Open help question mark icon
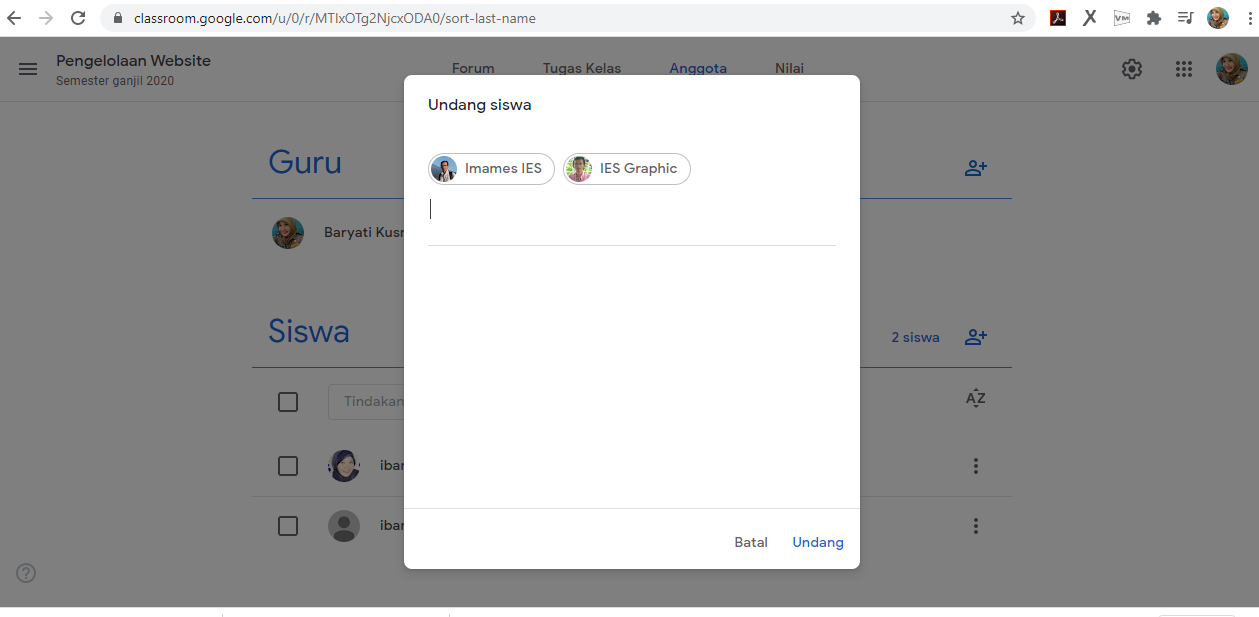This screenshot has width=1259, height=617. (x=26, y=573)
